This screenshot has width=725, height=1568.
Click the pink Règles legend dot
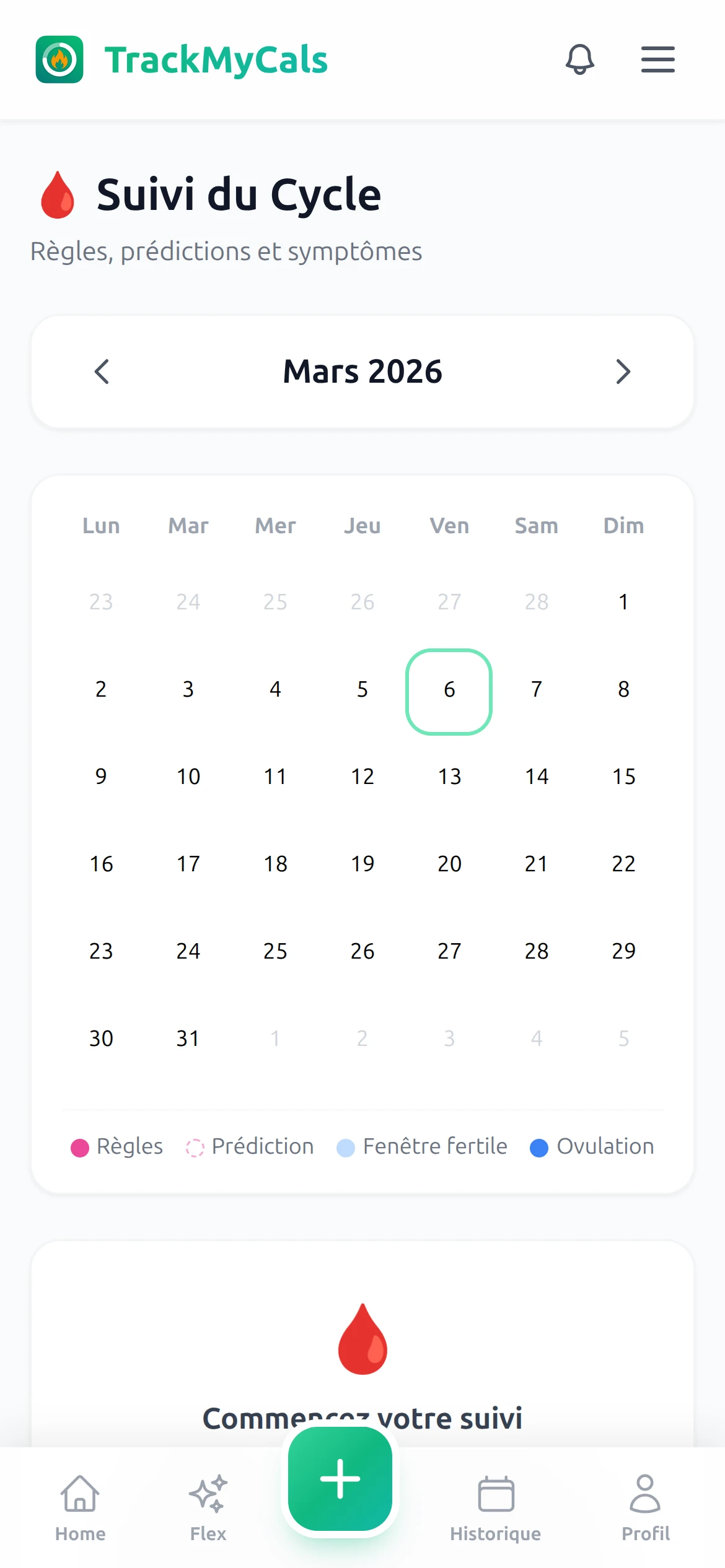(80, 1148)
